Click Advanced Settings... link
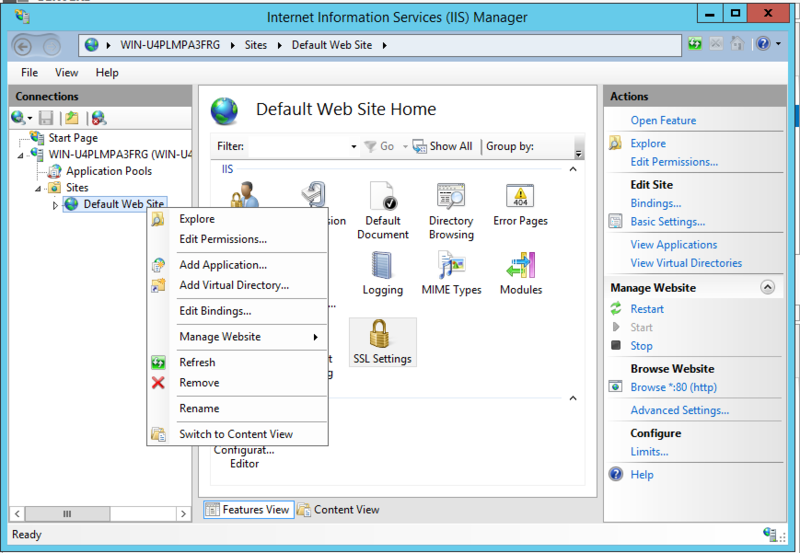The width and height of the screenshot is (800, 553). tap(680, 410)
